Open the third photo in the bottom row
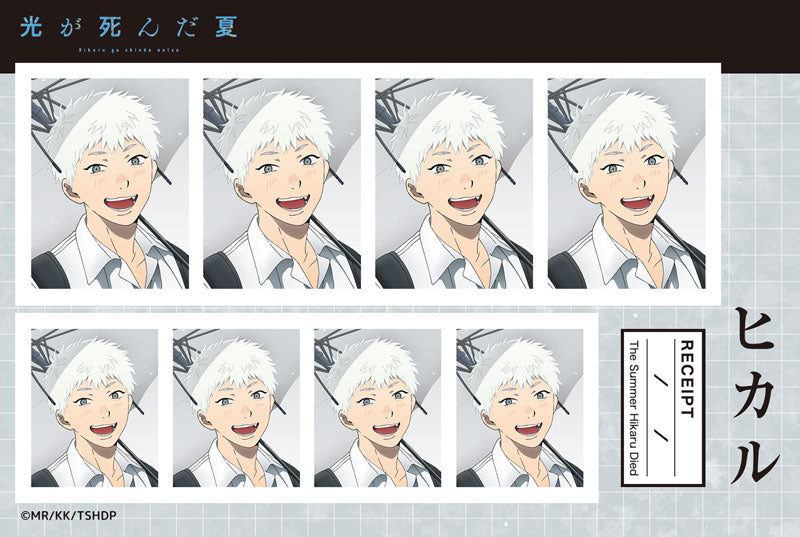The image size is (800, 537). click(378, 408)
